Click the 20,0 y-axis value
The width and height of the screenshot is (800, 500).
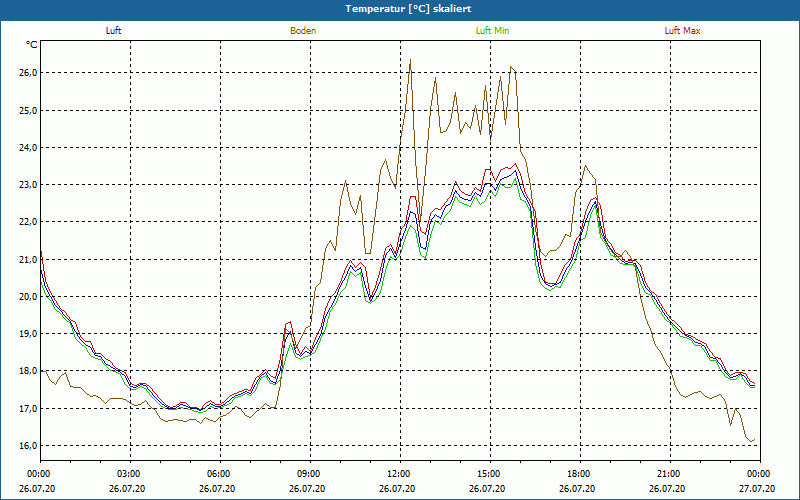click(x=28, y=296)
